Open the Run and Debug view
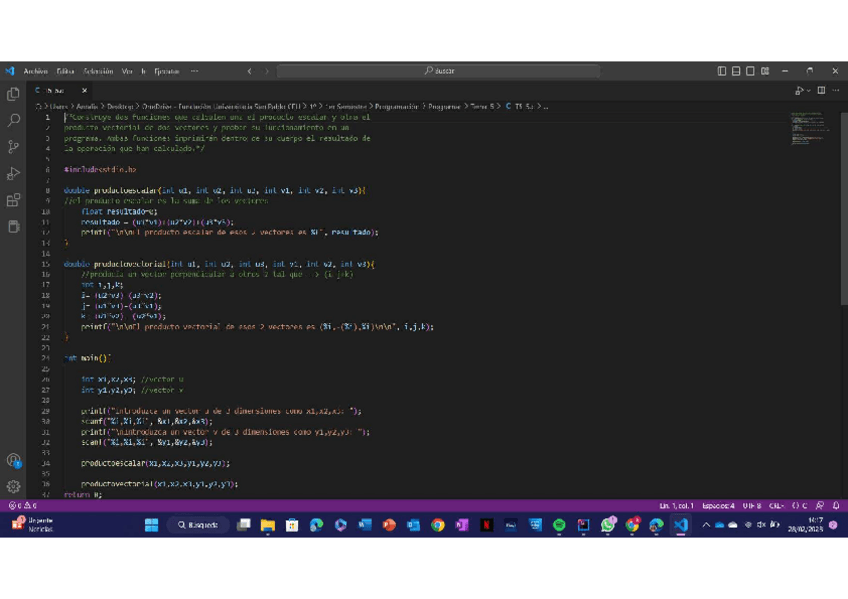 [13, 174]
